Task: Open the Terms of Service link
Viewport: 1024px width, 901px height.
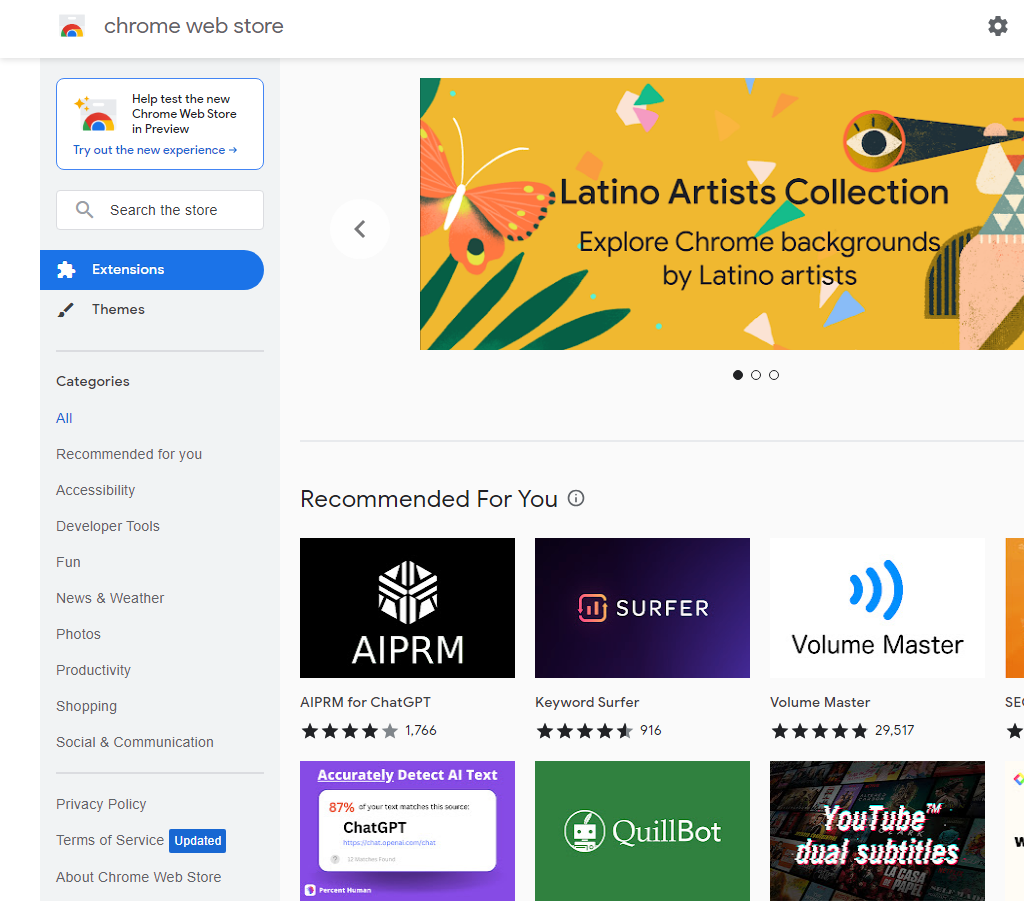Action: [110, 840]
